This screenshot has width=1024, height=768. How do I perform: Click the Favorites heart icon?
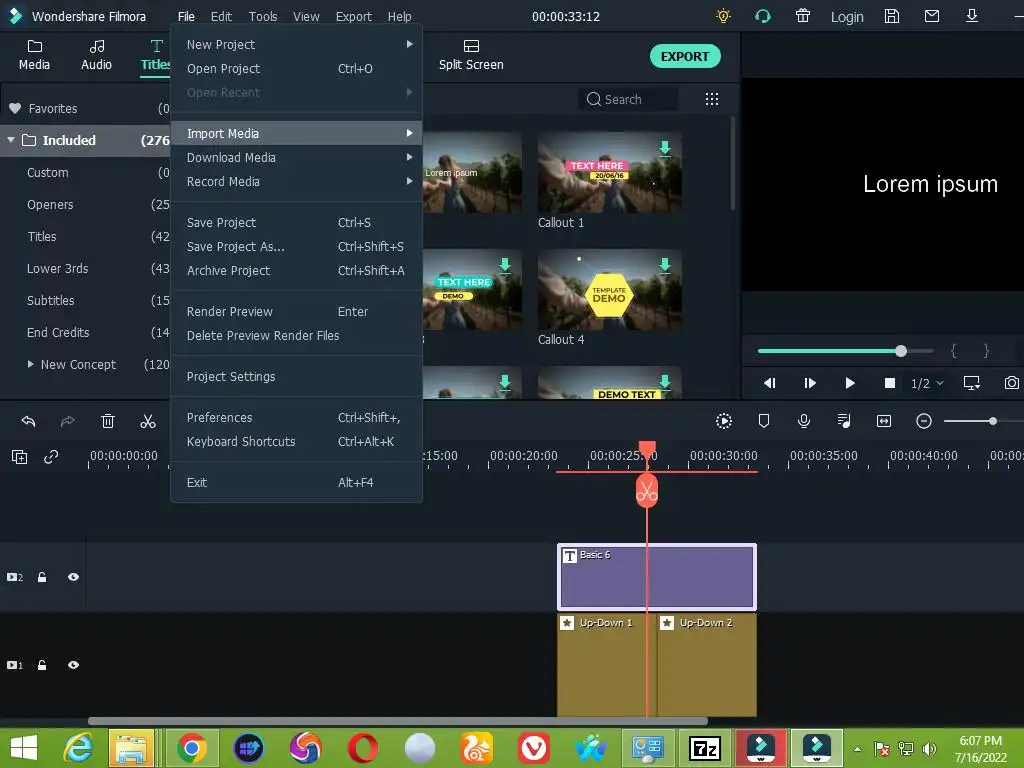pyautogui.click(x=15, y=108)
